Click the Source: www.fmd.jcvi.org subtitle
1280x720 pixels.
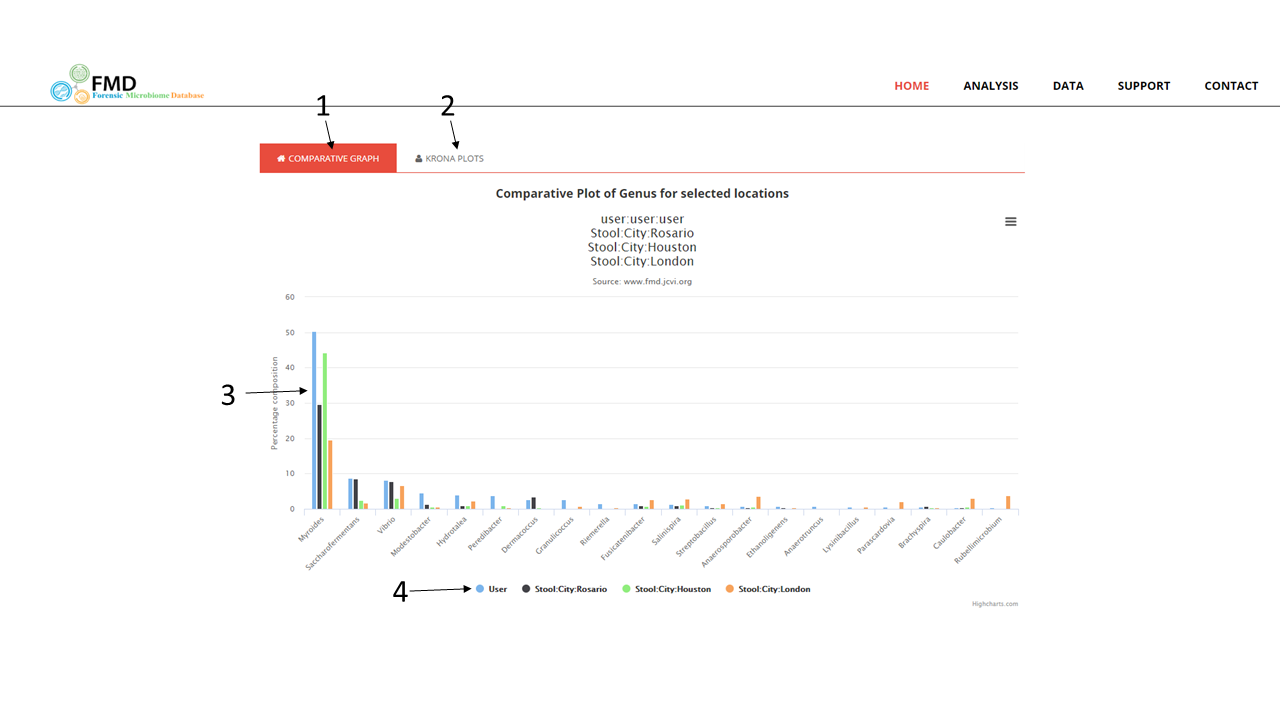pos(642,282)
